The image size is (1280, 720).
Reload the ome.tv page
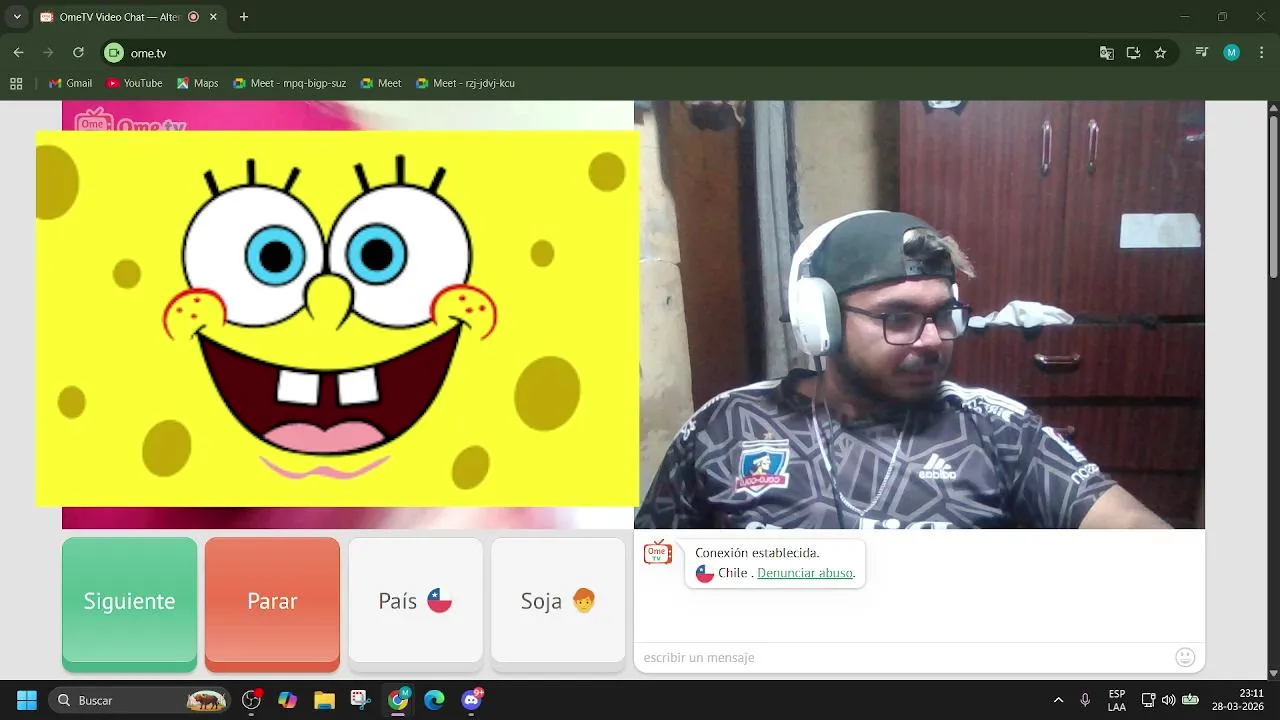[78, 53]
